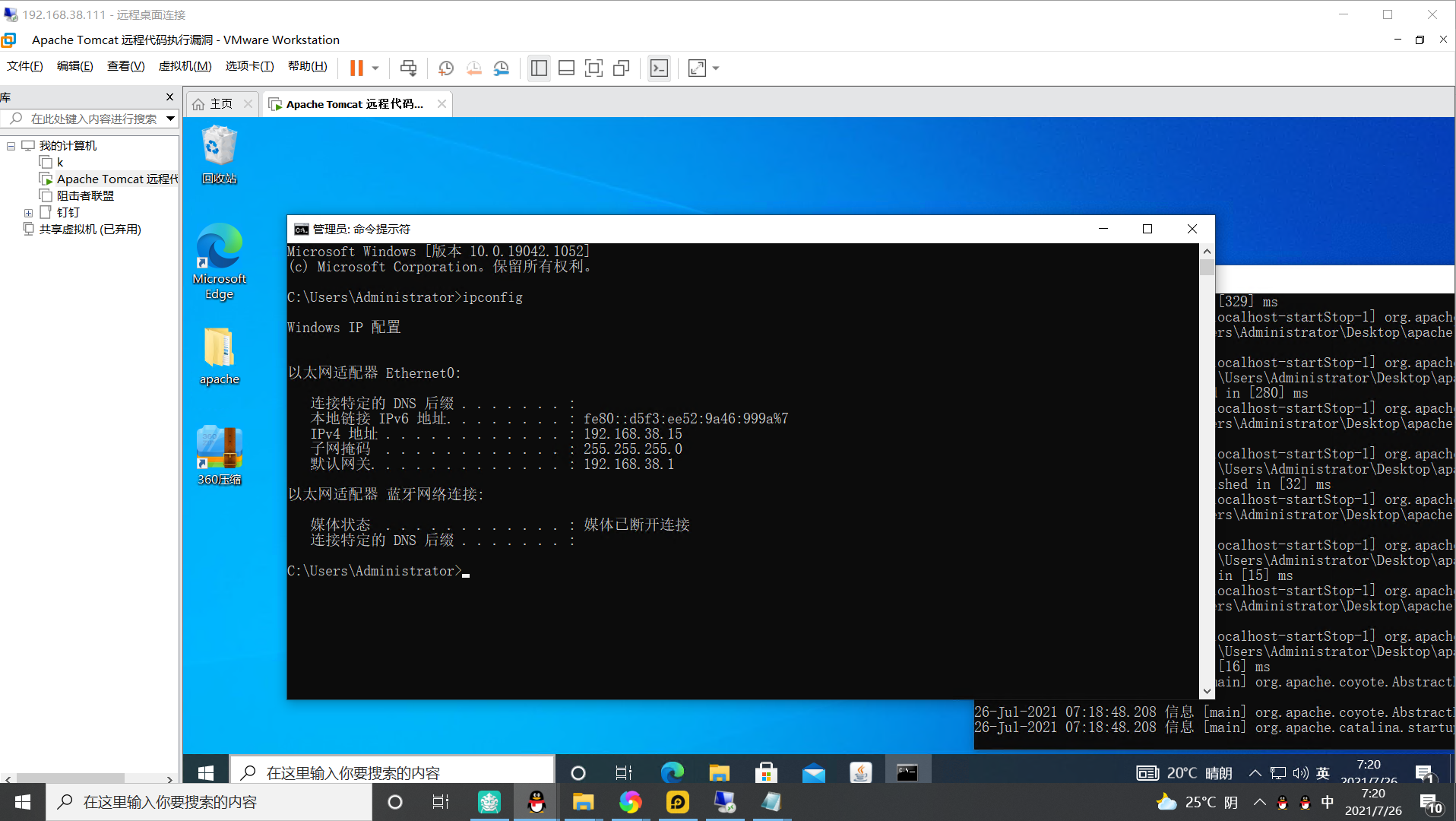Click the stretch guest display icon
Screen dimensions: 1456x821
(697, 68)
